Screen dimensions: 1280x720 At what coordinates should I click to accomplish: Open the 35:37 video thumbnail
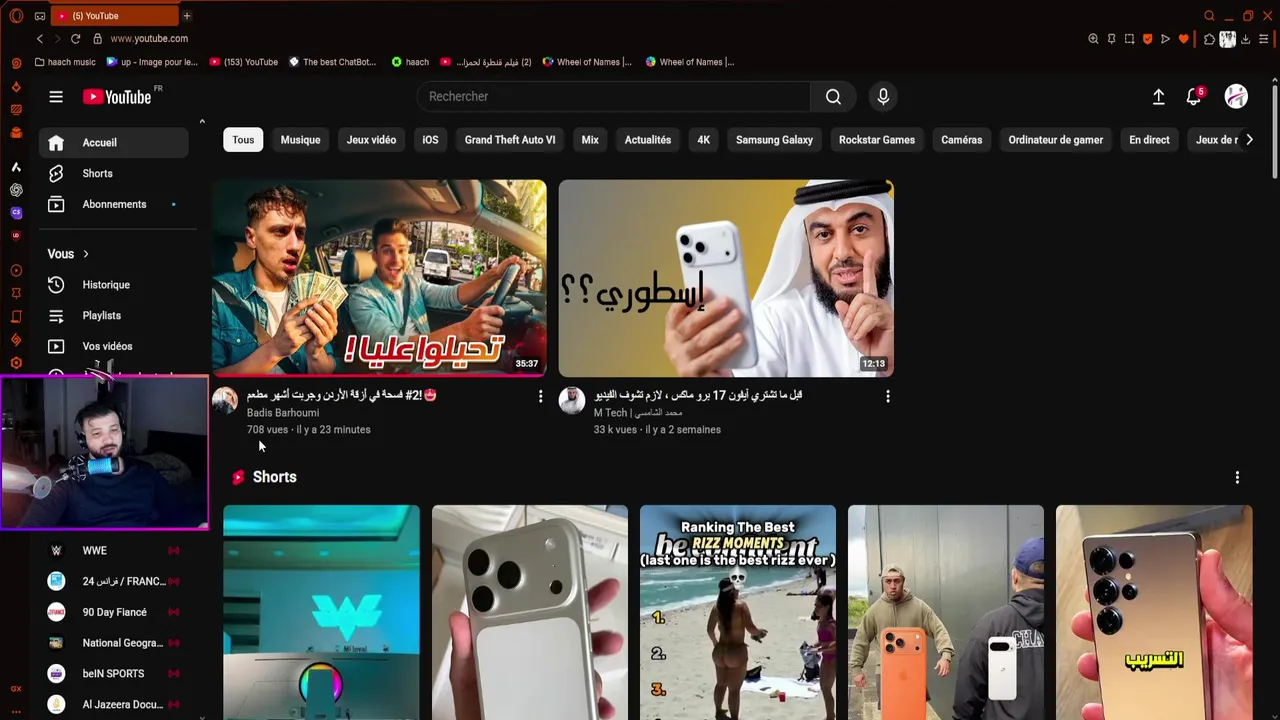[x=379, y=278]
